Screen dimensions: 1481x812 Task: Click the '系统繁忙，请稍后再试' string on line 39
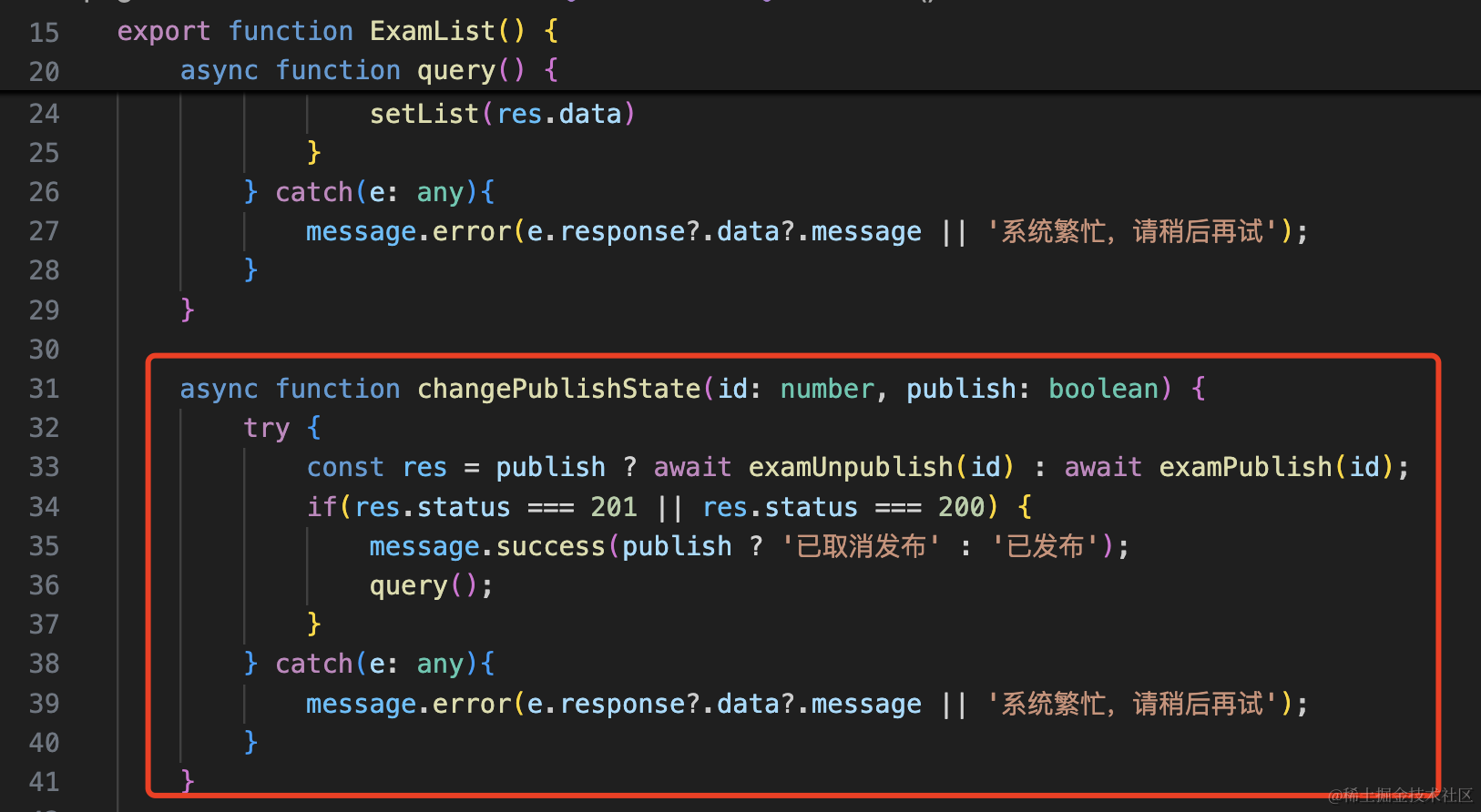coord(1133,704)
